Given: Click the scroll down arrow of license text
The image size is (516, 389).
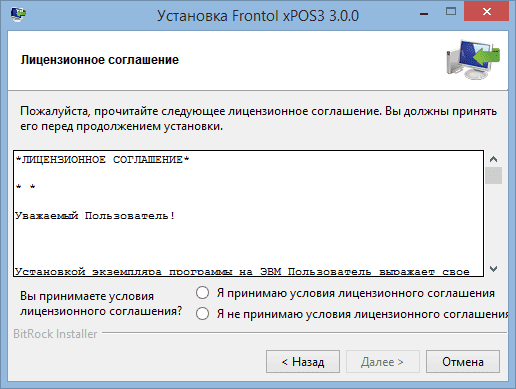Looking at the screenshot, I should pos(494,268).
